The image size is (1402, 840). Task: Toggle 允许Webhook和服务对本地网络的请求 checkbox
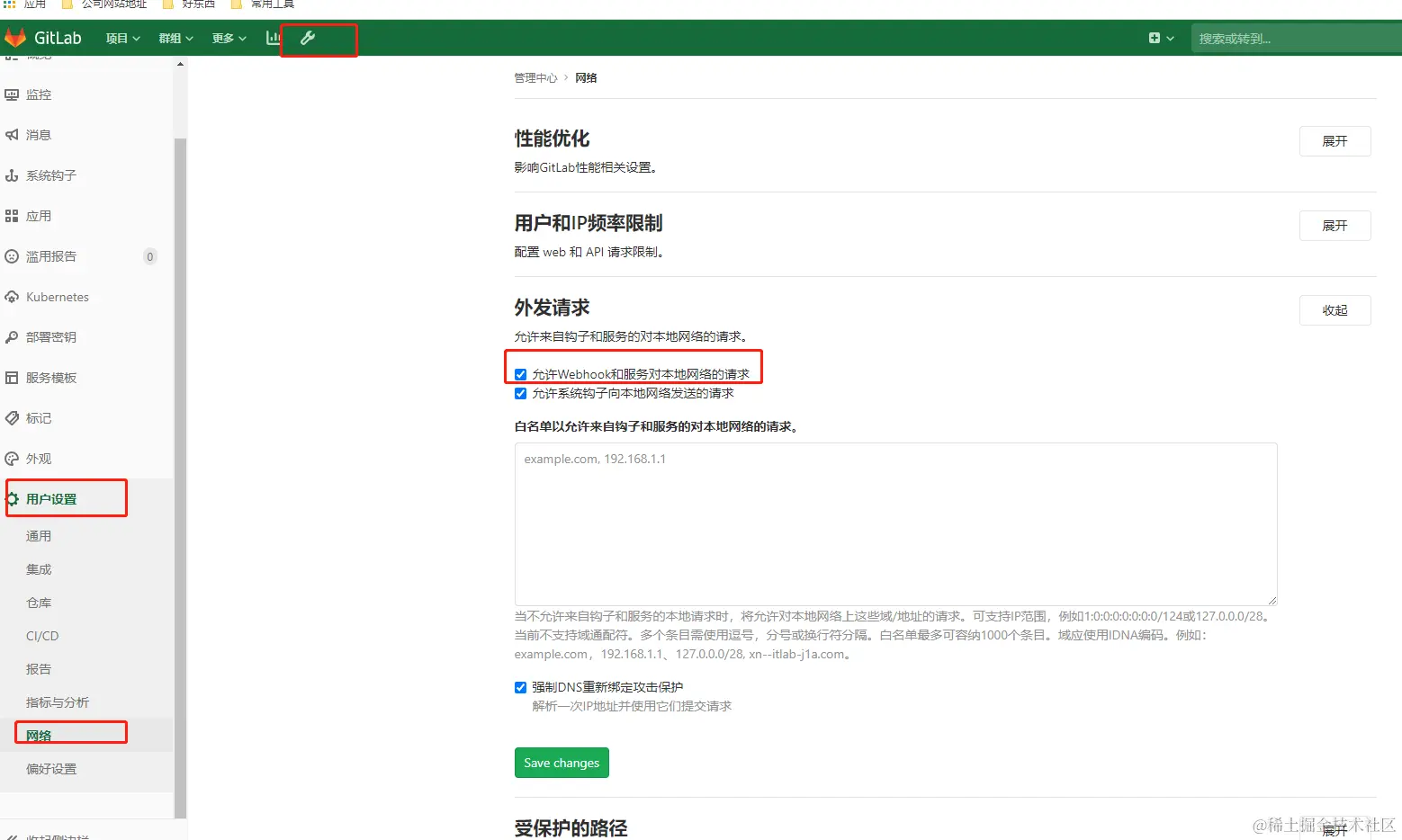520,374
